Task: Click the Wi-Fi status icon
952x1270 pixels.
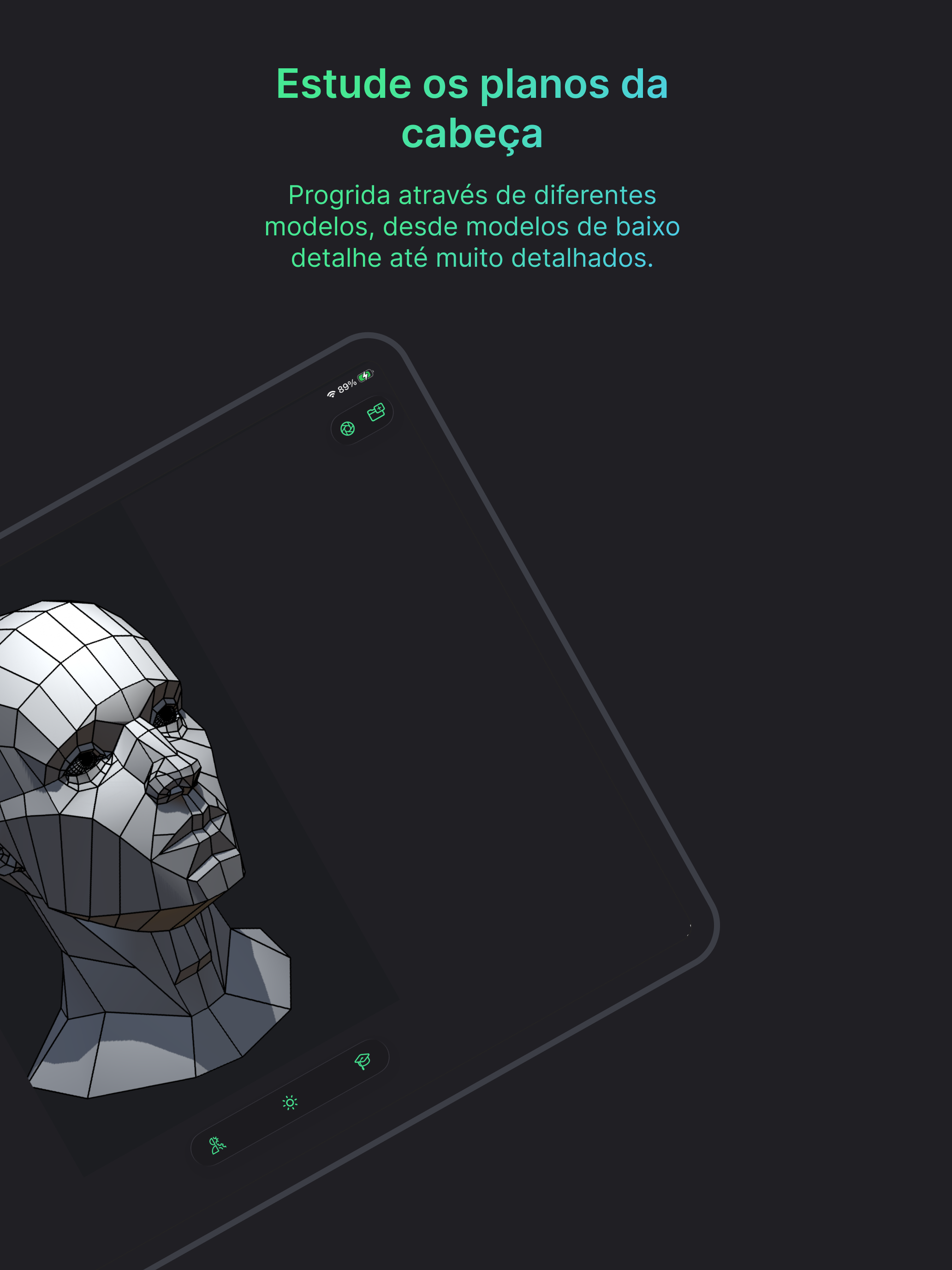Action: 331,394
